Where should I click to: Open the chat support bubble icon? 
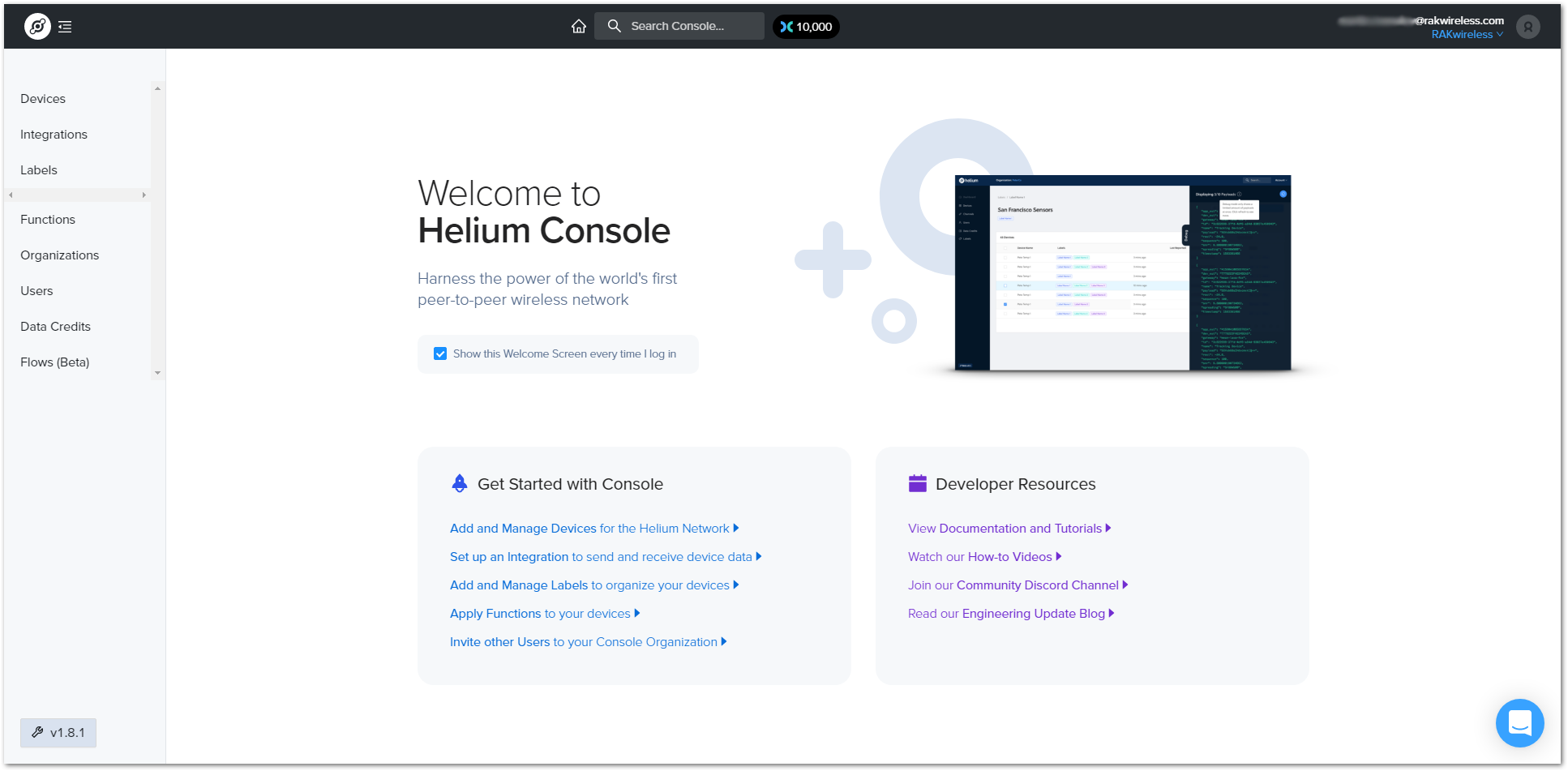click(x=1519, y=722)
